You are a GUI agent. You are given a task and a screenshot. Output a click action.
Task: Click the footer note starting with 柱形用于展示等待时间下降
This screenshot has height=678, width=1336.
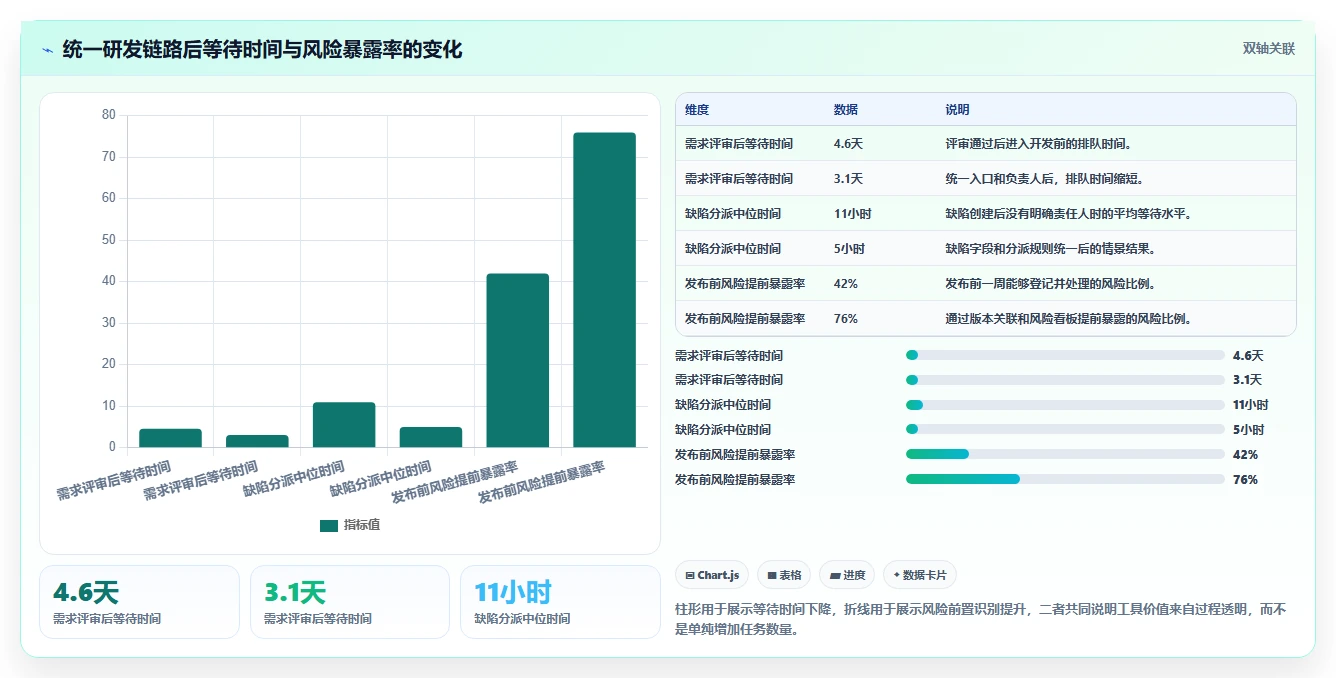[981, 619]
